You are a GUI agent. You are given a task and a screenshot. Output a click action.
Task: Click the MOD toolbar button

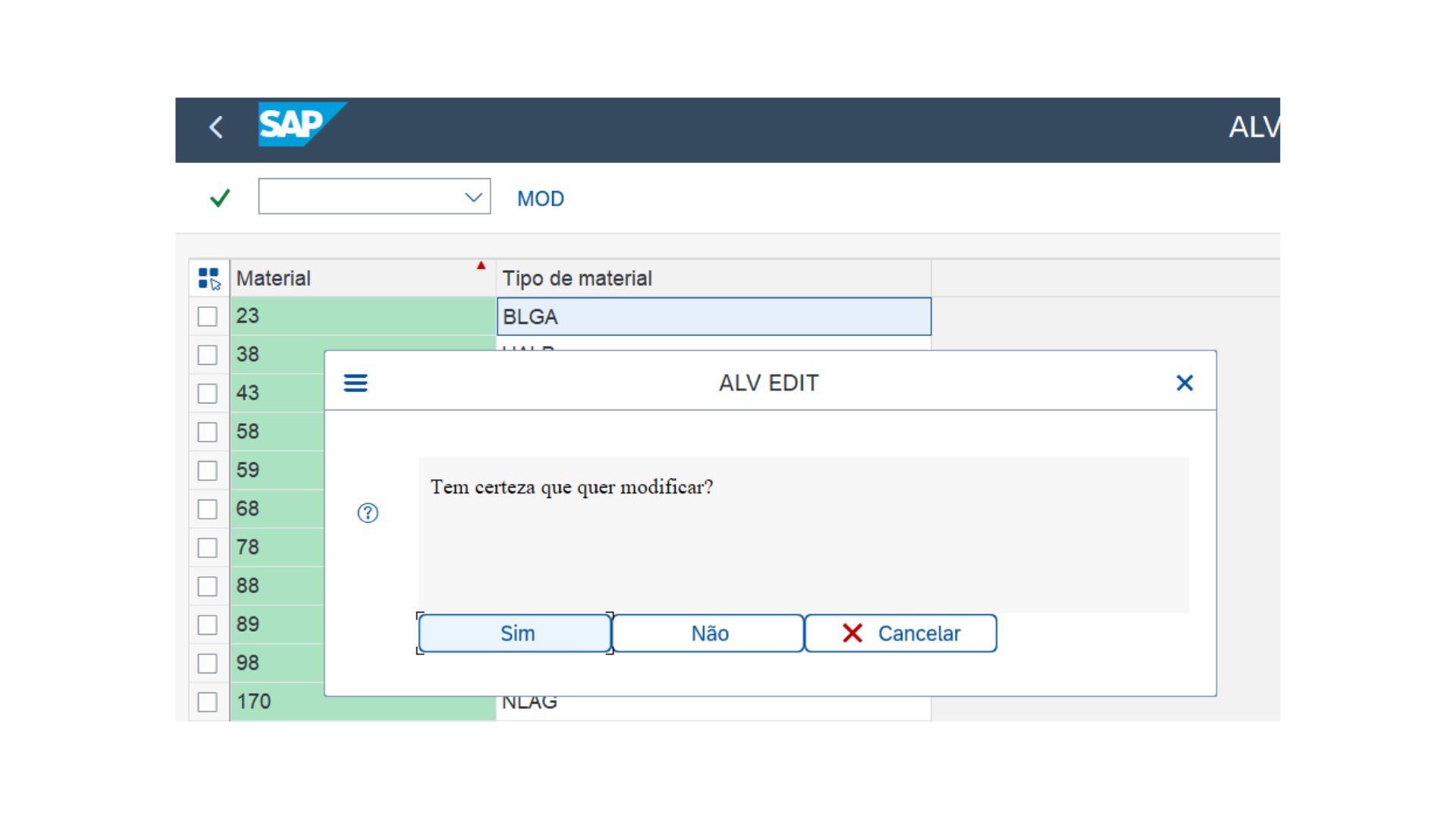click(541, 199)
